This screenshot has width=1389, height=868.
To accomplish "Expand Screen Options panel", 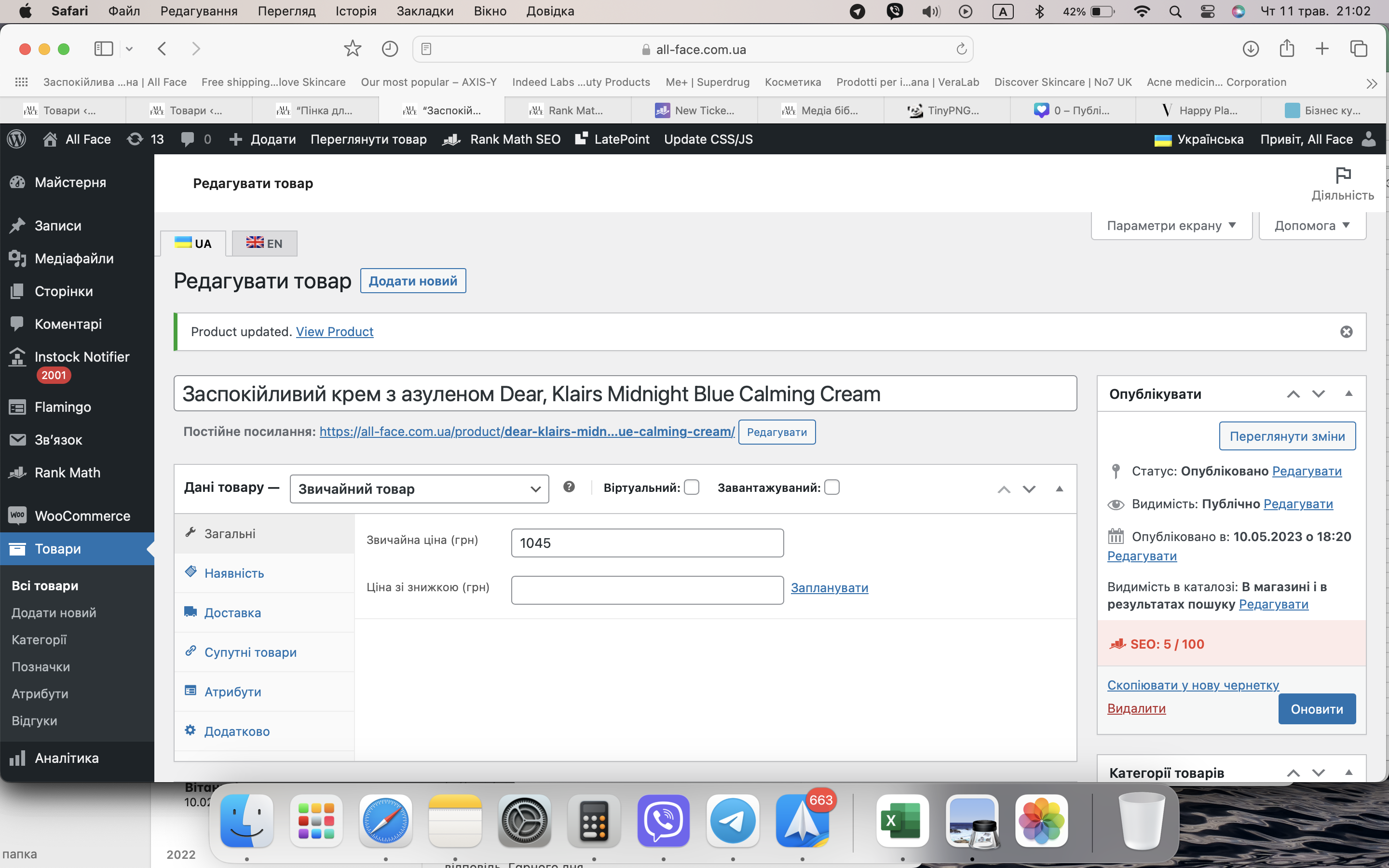I will point(1171,226).
